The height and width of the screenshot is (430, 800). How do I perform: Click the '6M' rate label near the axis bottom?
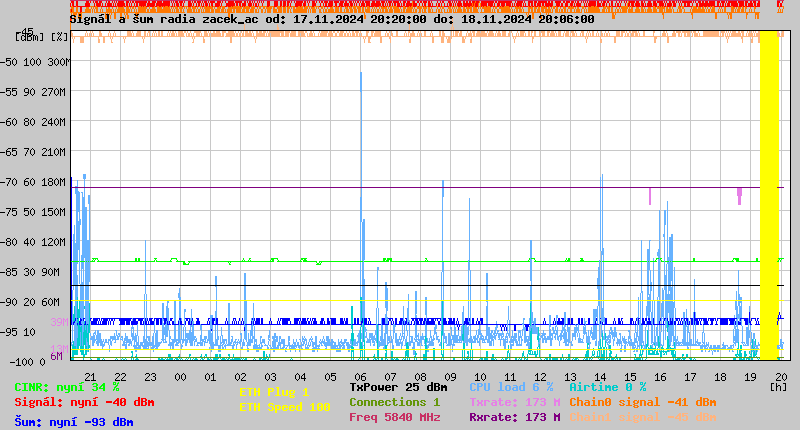tap(56, 356)
